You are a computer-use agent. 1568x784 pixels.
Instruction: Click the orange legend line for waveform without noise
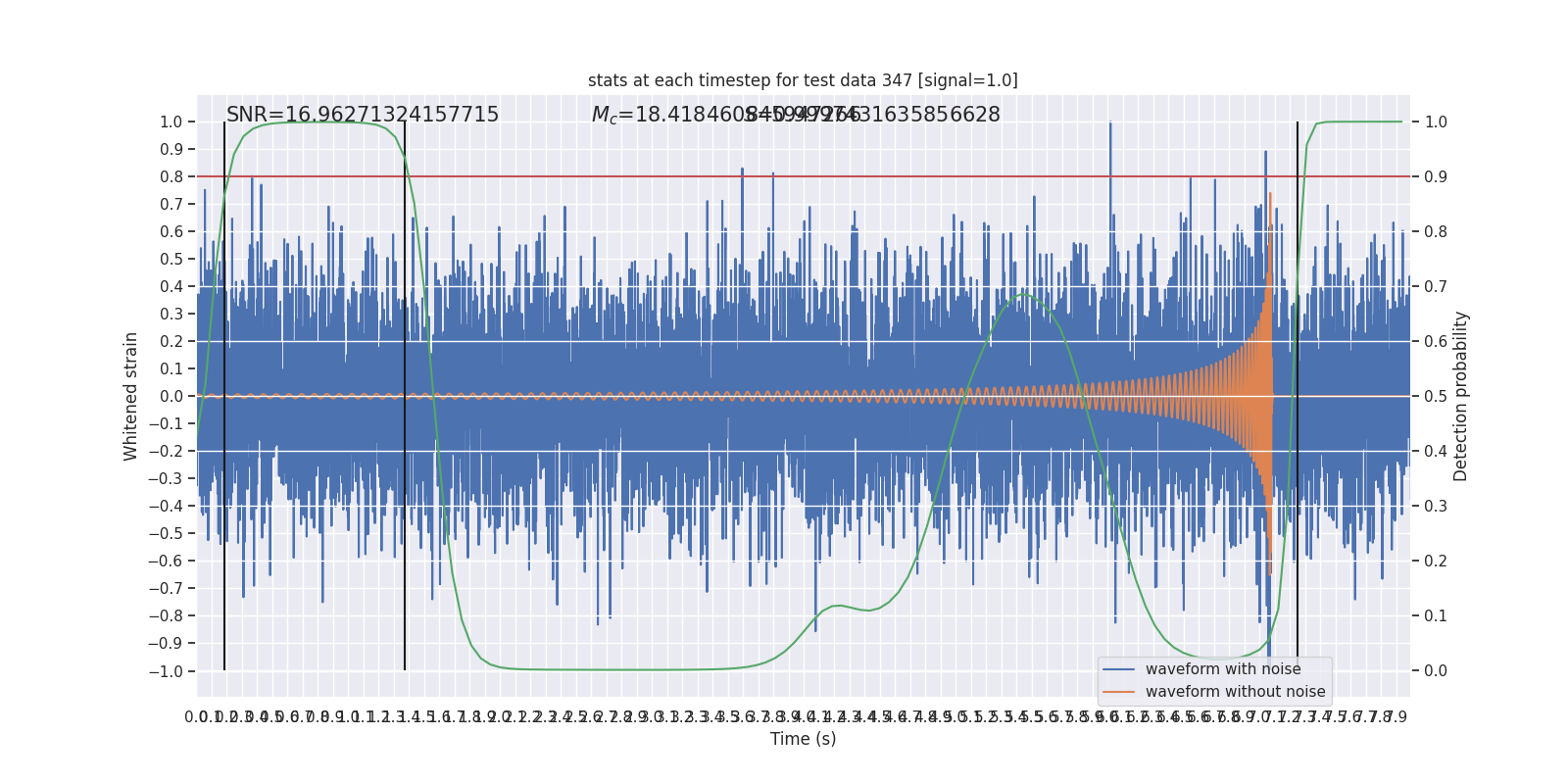[x=1119, y=692]
